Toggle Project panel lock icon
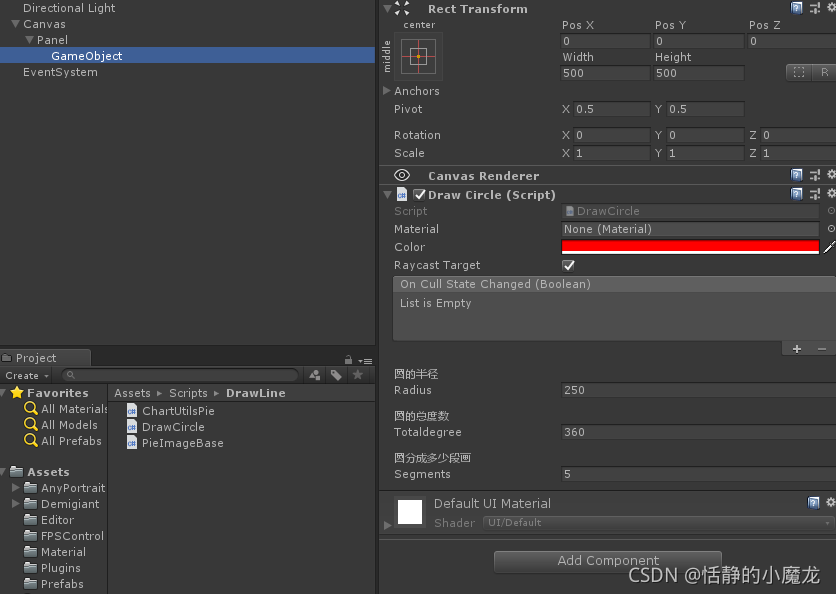This screenshot has height=594, width=836. [x=348, y=360]
